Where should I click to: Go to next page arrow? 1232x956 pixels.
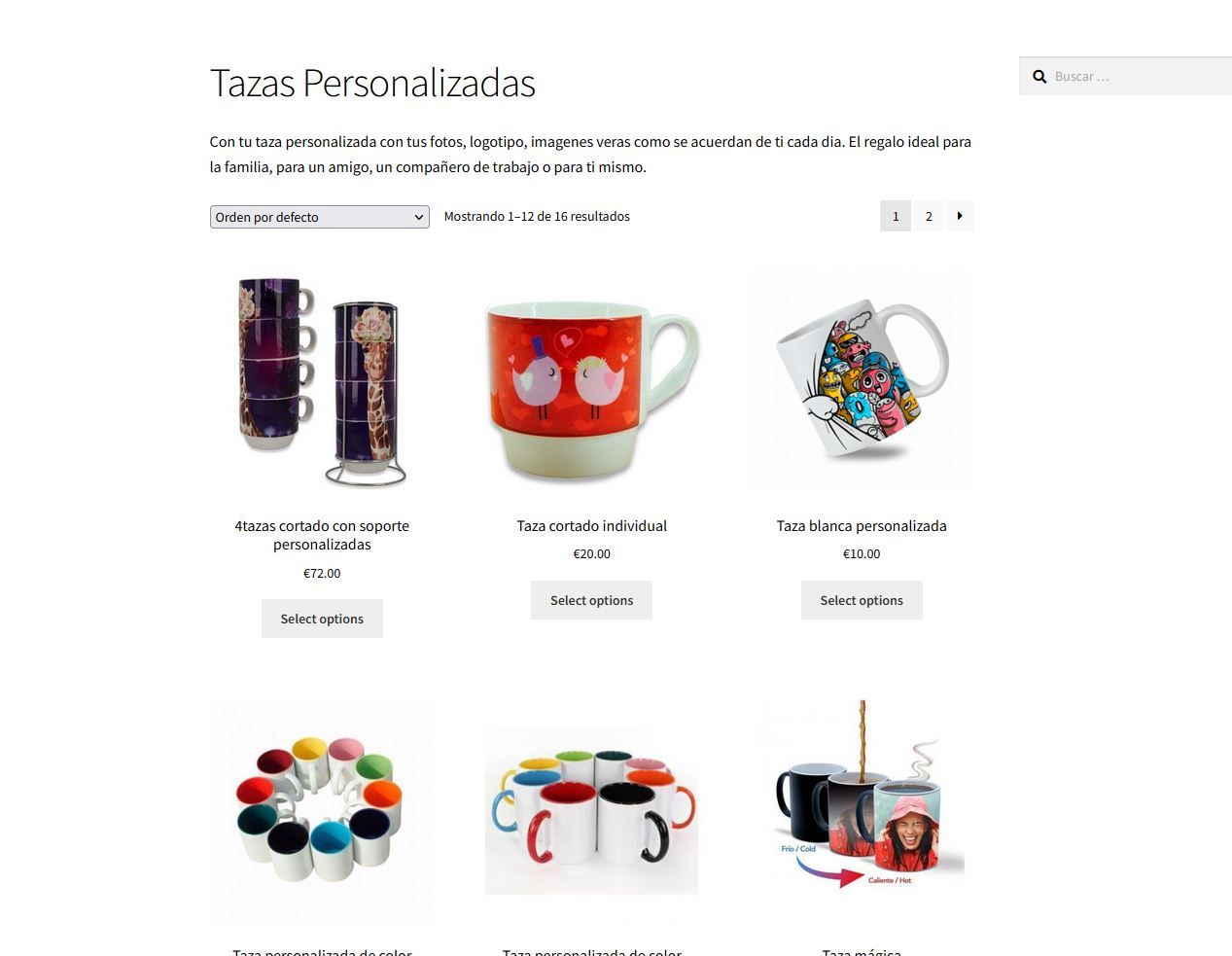coord(960,216)
